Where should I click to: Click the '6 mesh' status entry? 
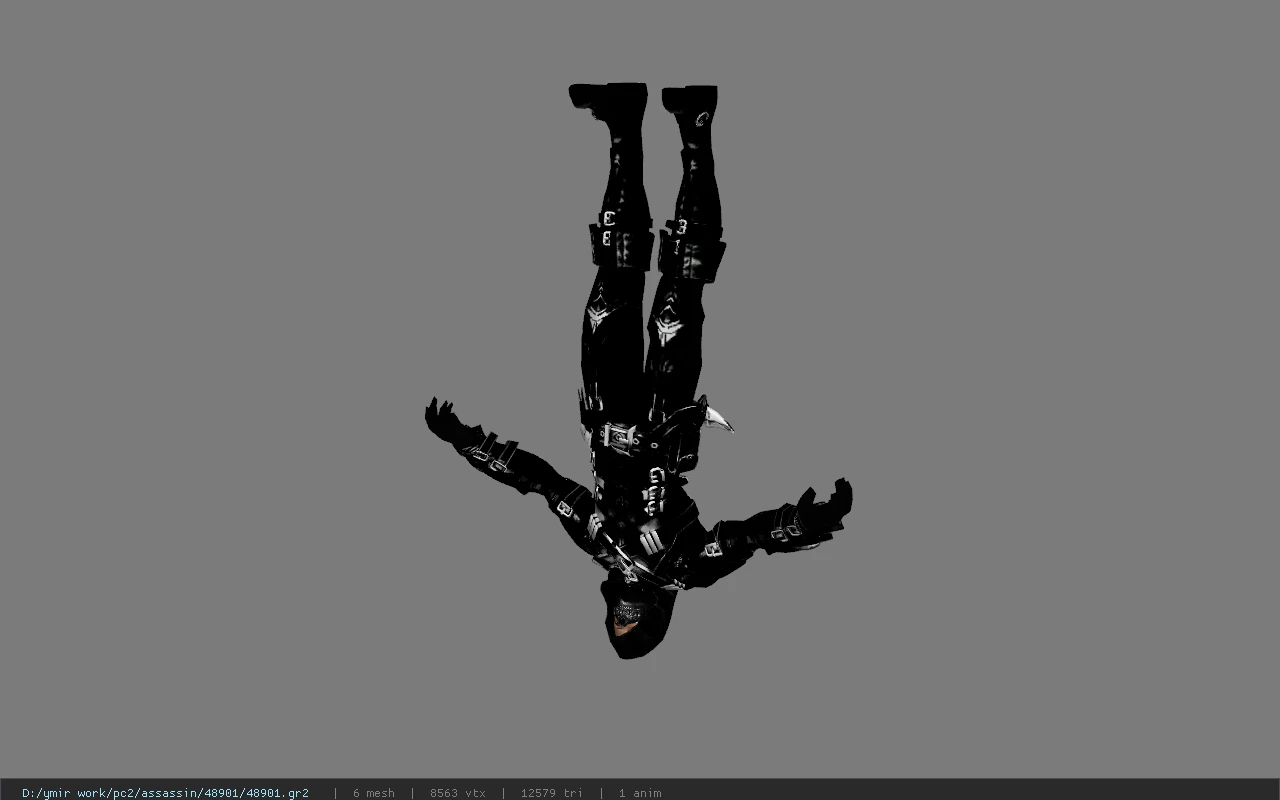pos(373,793)
